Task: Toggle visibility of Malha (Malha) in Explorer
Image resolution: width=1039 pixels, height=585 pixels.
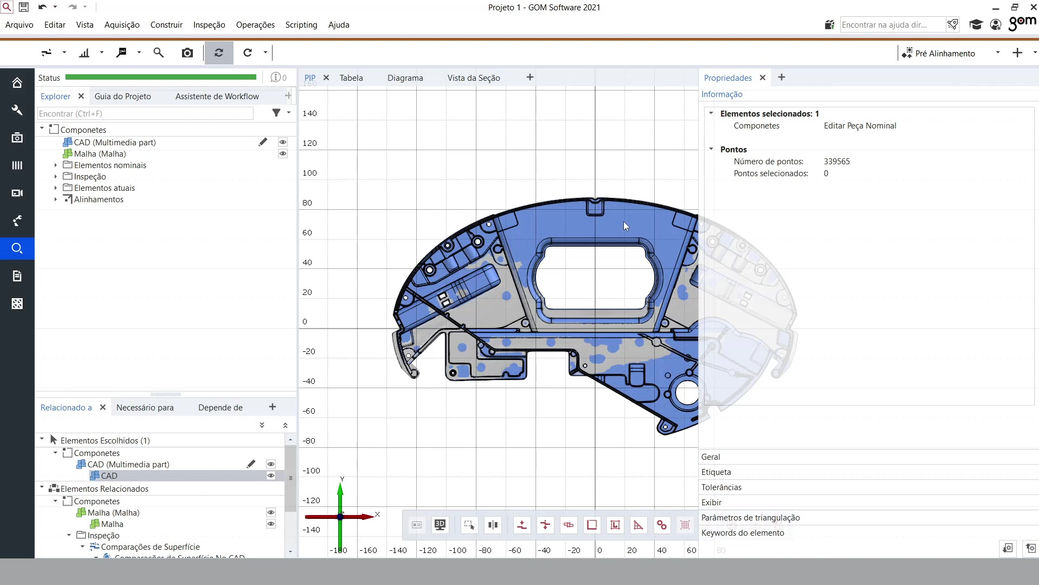Action: click(283, 154)
